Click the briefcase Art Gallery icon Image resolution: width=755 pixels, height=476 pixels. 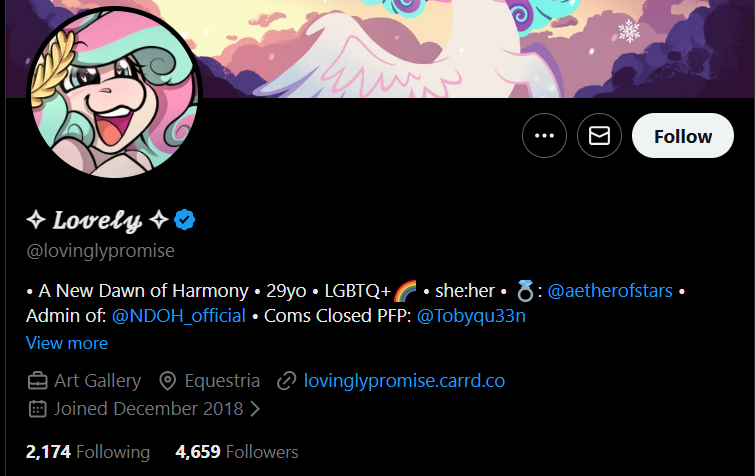[x=37, y=381]
